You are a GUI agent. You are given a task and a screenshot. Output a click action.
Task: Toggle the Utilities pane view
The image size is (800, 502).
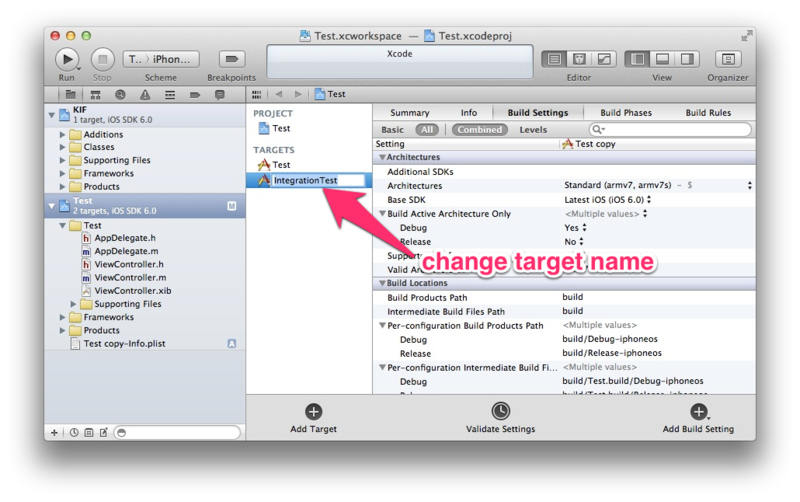[x=687, y=59]
